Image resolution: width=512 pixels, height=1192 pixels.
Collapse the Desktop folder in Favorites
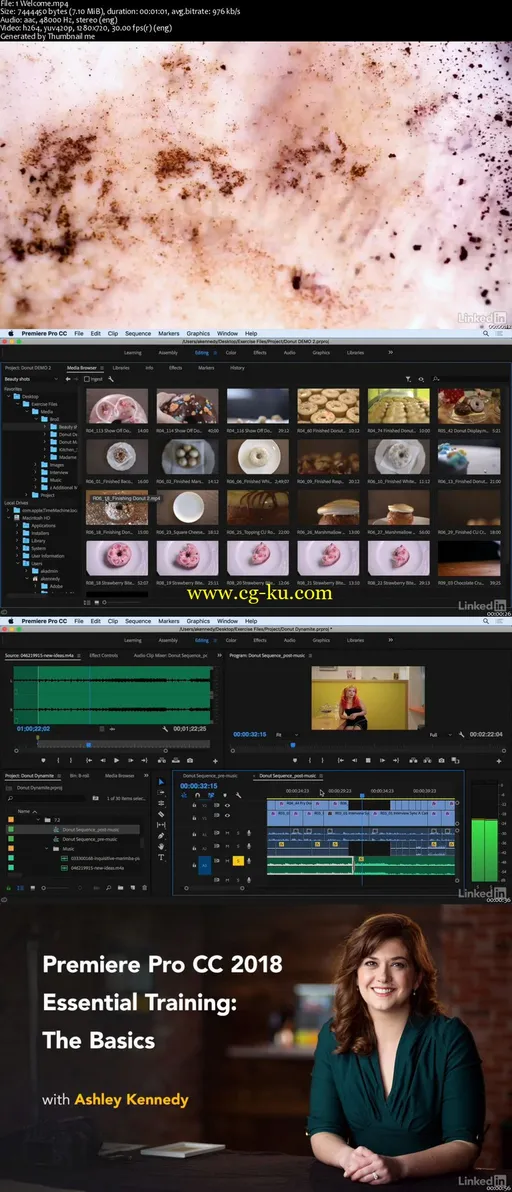click(x=8, y=396)
